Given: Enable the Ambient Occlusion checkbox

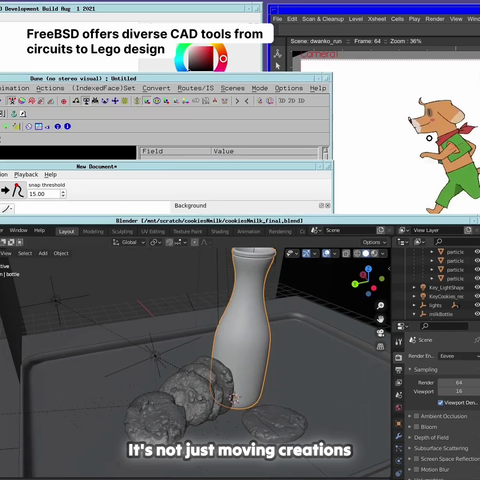Looking at the screenshot, I should [416, 416].
